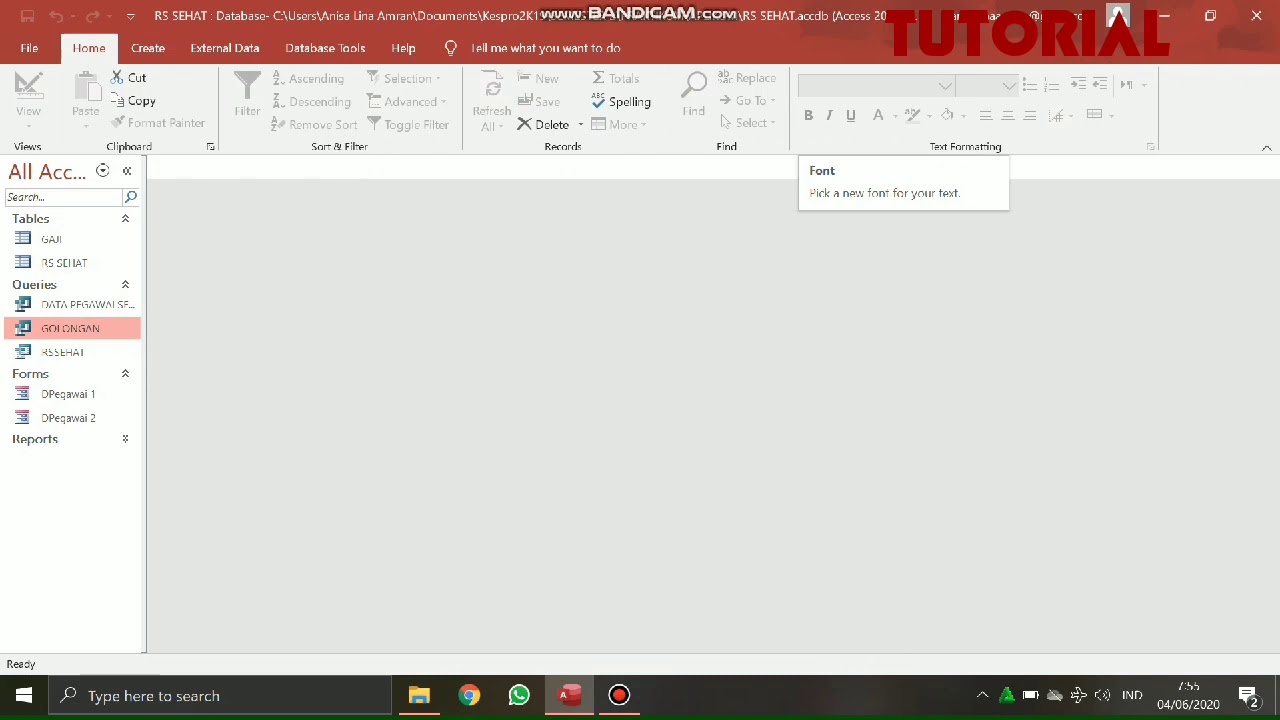
Task: Click Save record in Records group
Action: [538, 101]
